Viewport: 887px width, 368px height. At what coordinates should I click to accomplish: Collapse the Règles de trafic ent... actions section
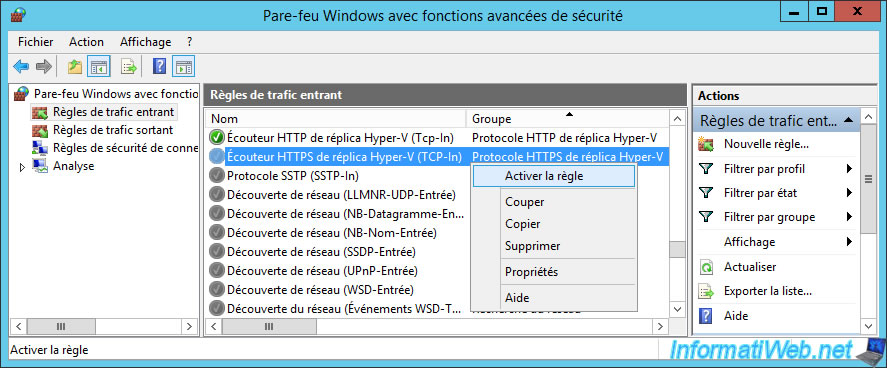point(848,120)
